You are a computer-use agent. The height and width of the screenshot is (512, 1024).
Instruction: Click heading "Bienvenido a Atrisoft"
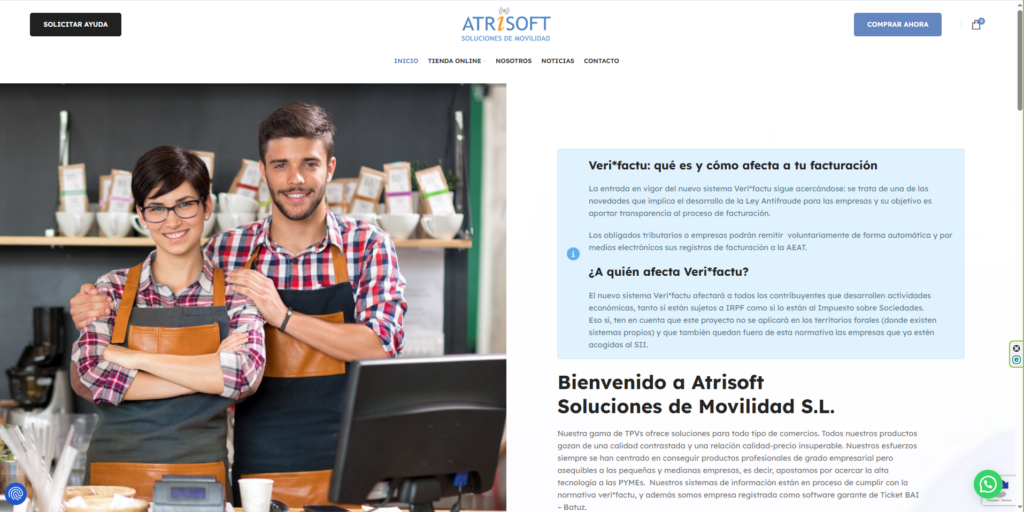coord(660,381)
